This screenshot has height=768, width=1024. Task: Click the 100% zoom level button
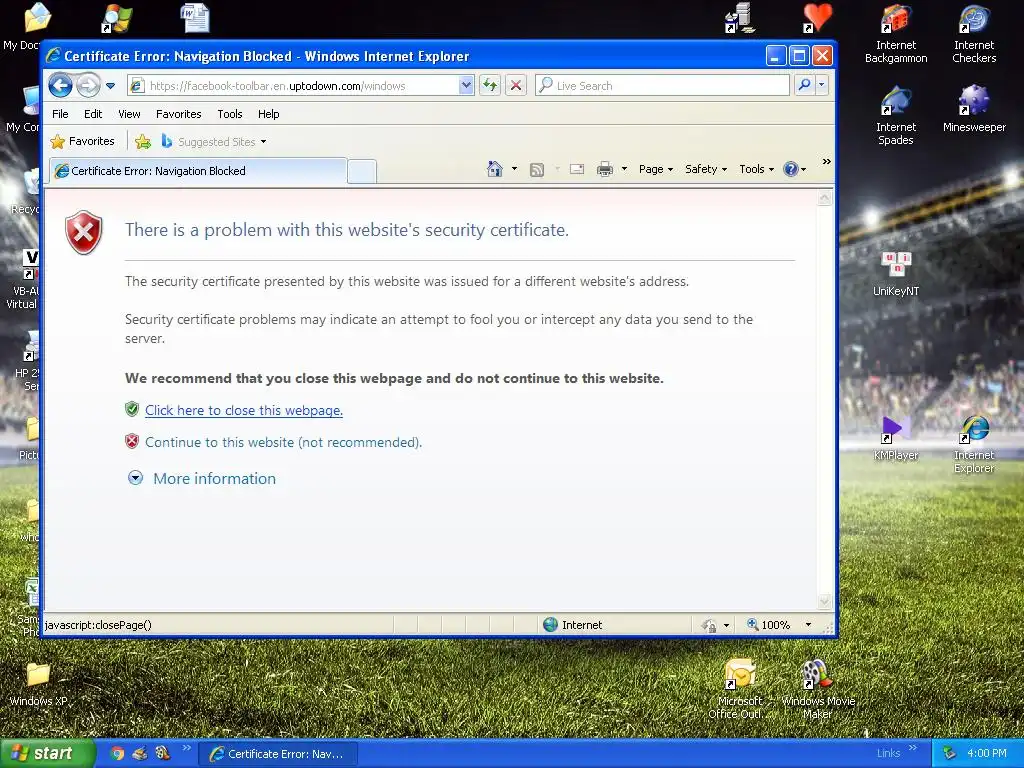[x=769, y=625]
